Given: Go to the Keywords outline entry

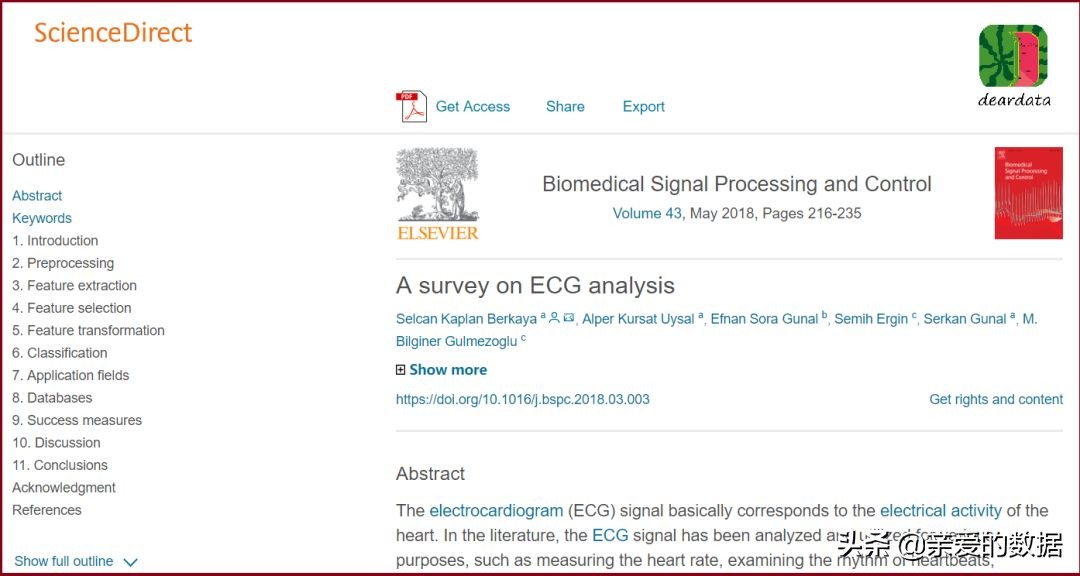Looking at the screenshot, I should [x=42, y=218].
